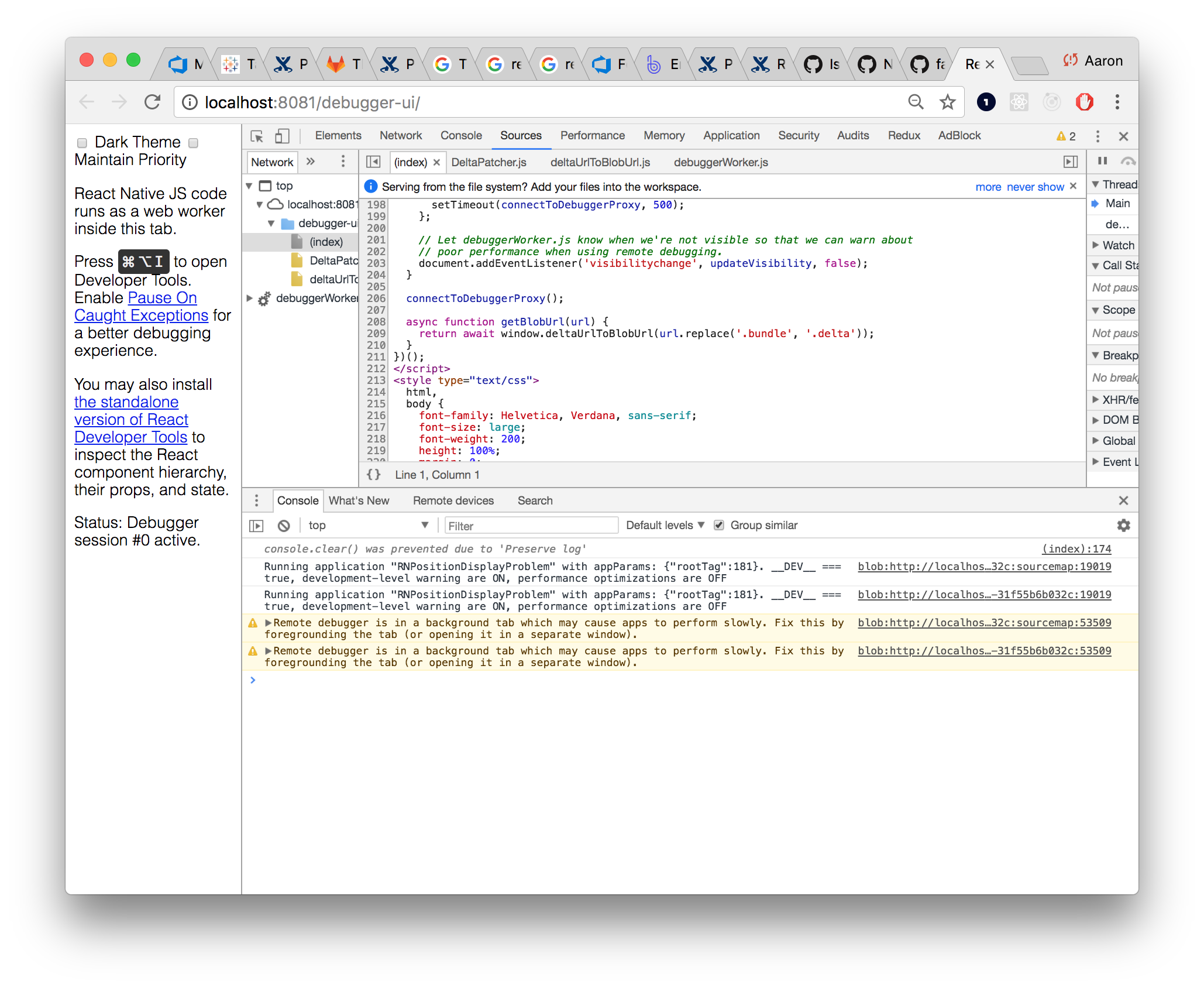Enable the Dark Theme checkbox
The image size is (1204, 988).
(x=82, y=143)
